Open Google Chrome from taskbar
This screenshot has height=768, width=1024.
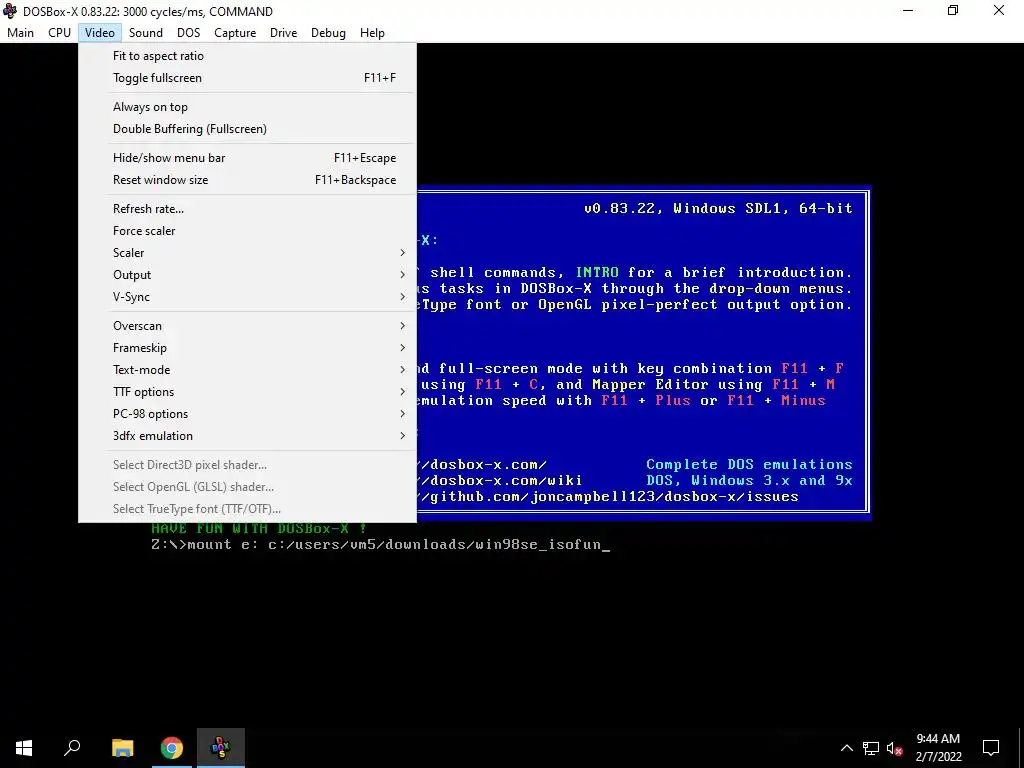point(172,748)
